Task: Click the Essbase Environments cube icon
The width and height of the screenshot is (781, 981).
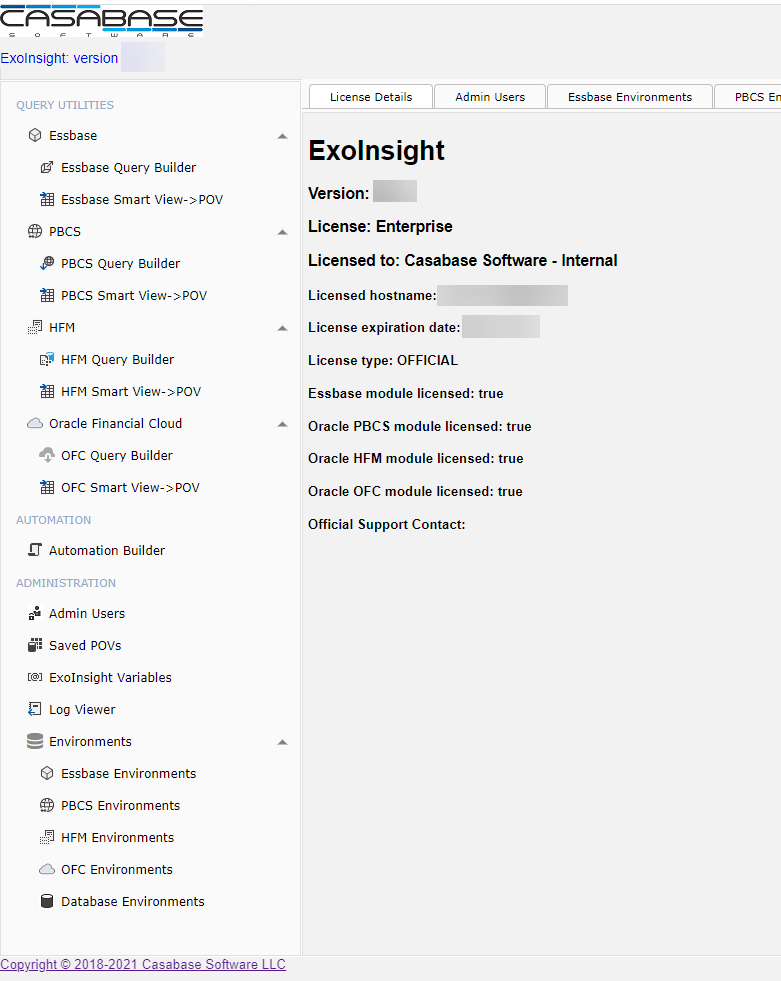Action: (47, 773)
